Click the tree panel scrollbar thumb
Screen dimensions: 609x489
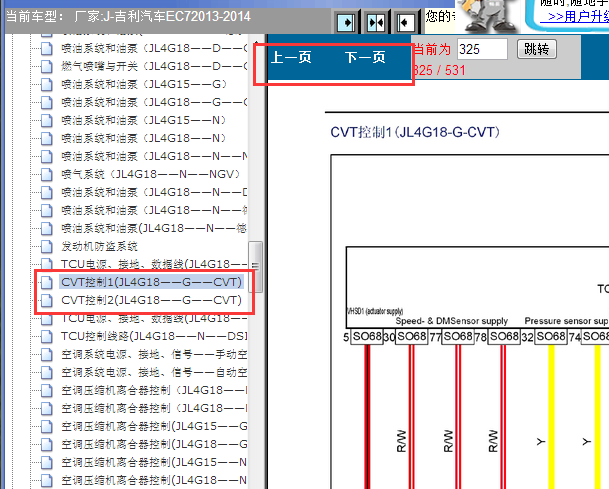[x=255, y=266]
